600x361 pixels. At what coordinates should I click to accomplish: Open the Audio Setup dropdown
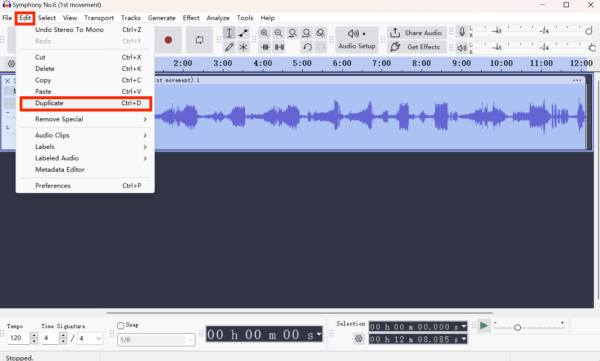(357, 40)
